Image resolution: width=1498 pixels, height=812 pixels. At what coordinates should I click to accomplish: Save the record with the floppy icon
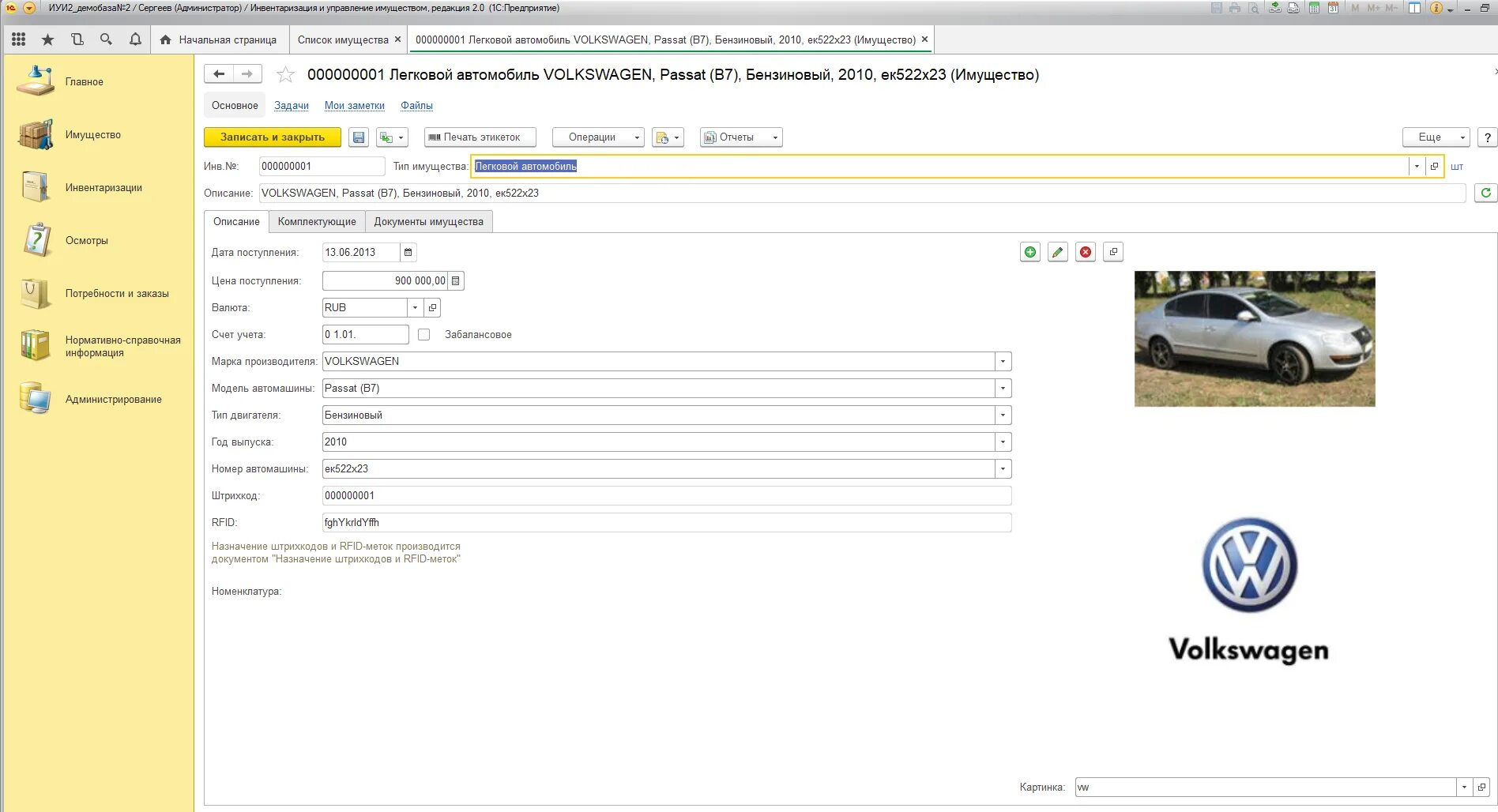coord(359,137)
